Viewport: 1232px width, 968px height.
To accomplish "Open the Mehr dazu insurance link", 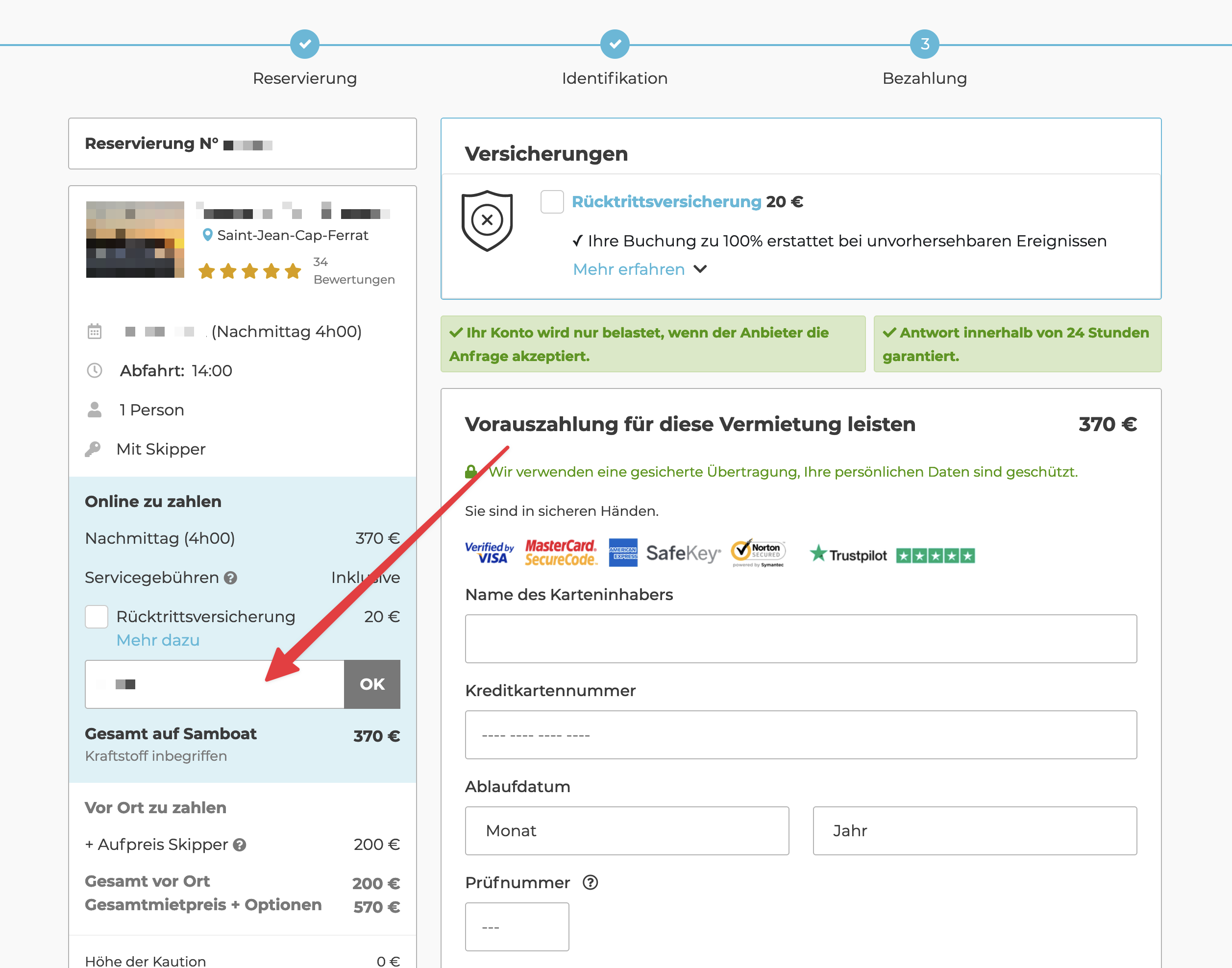I will [x=158, y=640].
